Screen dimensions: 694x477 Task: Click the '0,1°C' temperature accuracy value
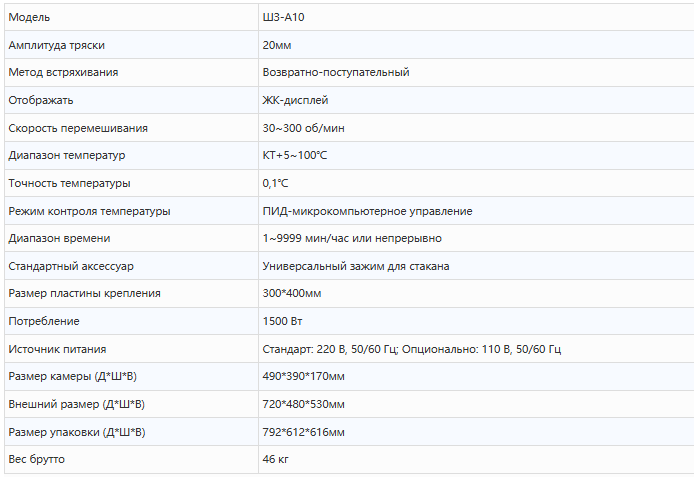click(275, 183)
